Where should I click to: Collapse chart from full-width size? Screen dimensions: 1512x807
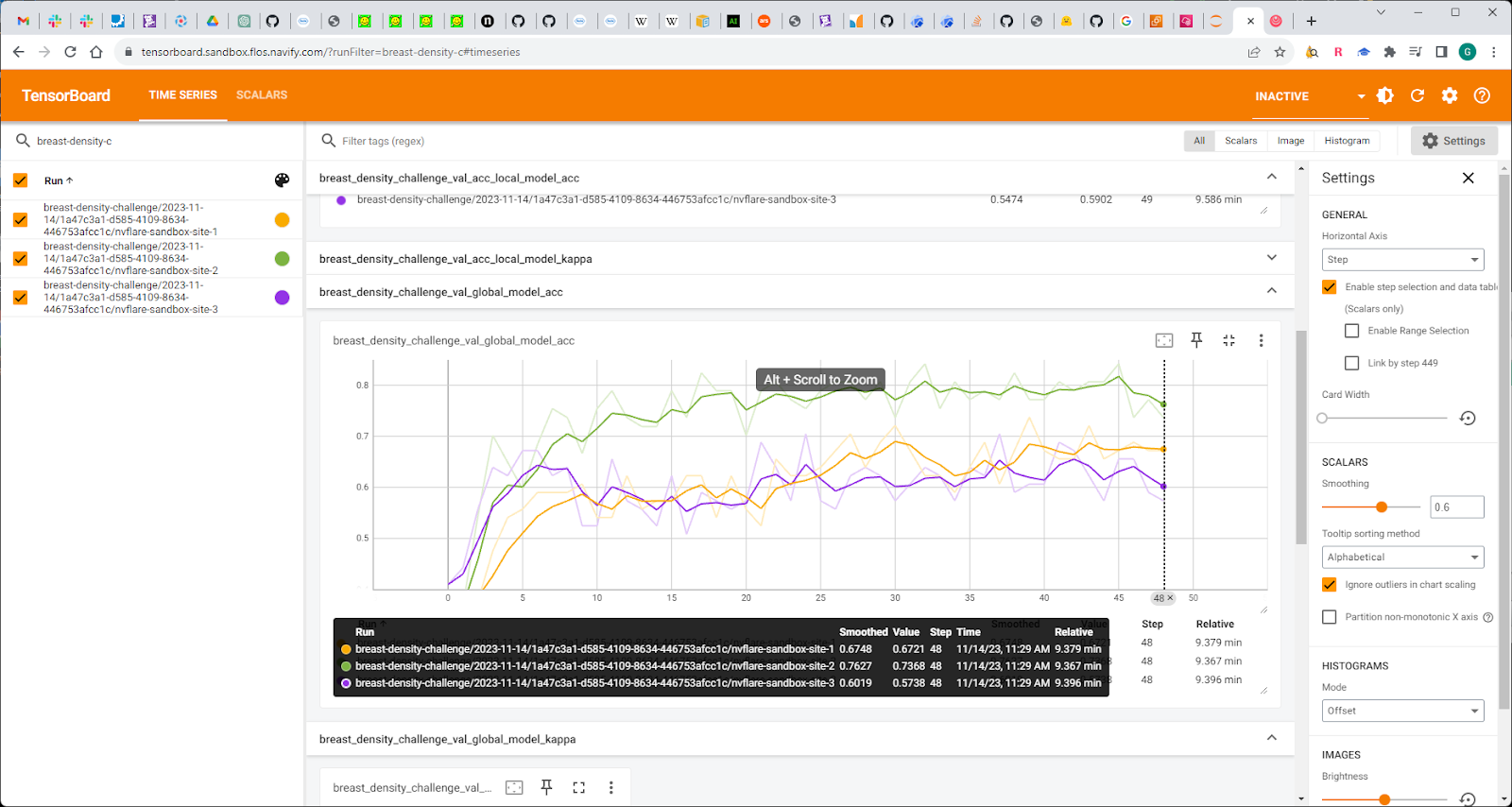pos(1228,340)
